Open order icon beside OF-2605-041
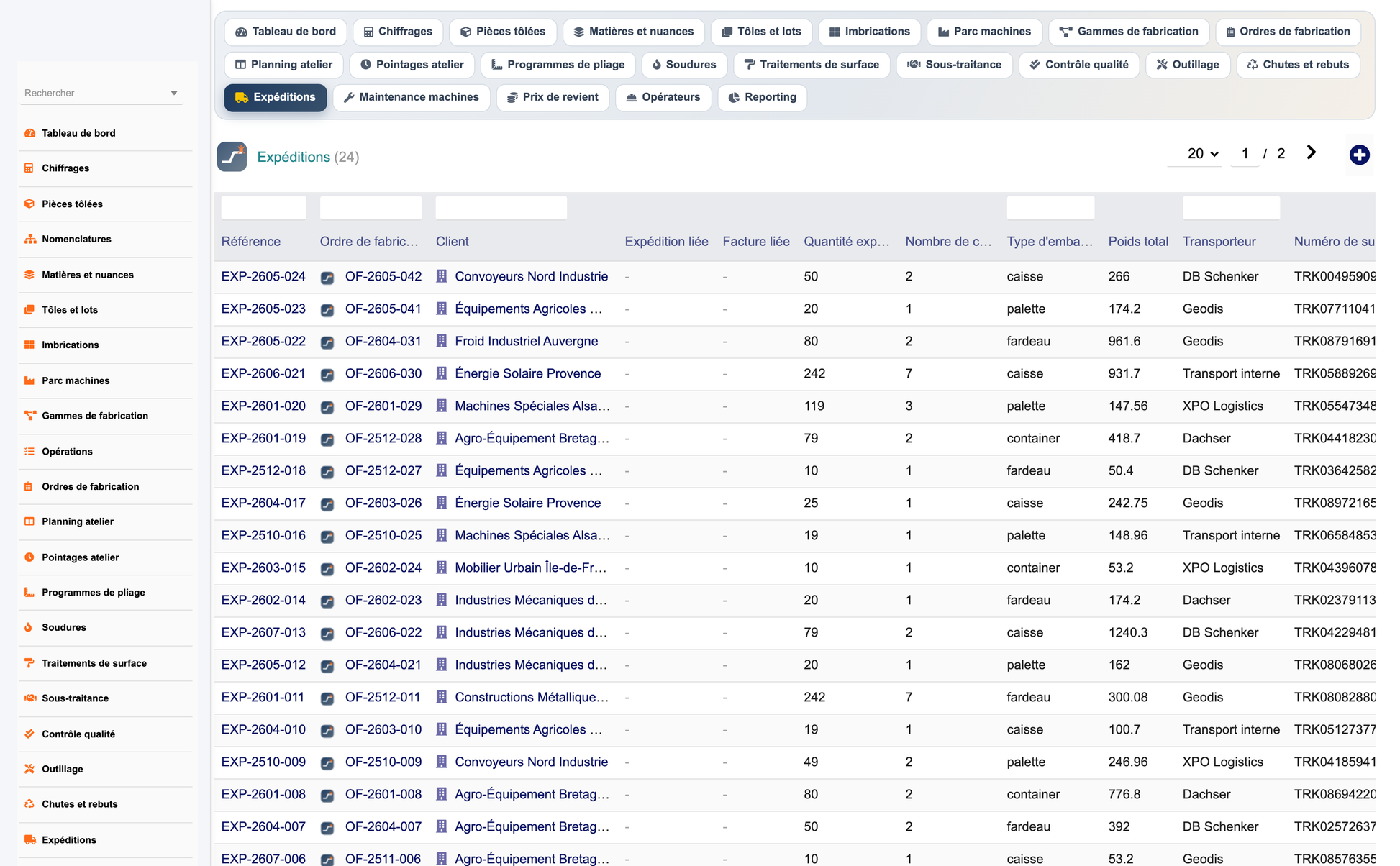 point(327,310)
